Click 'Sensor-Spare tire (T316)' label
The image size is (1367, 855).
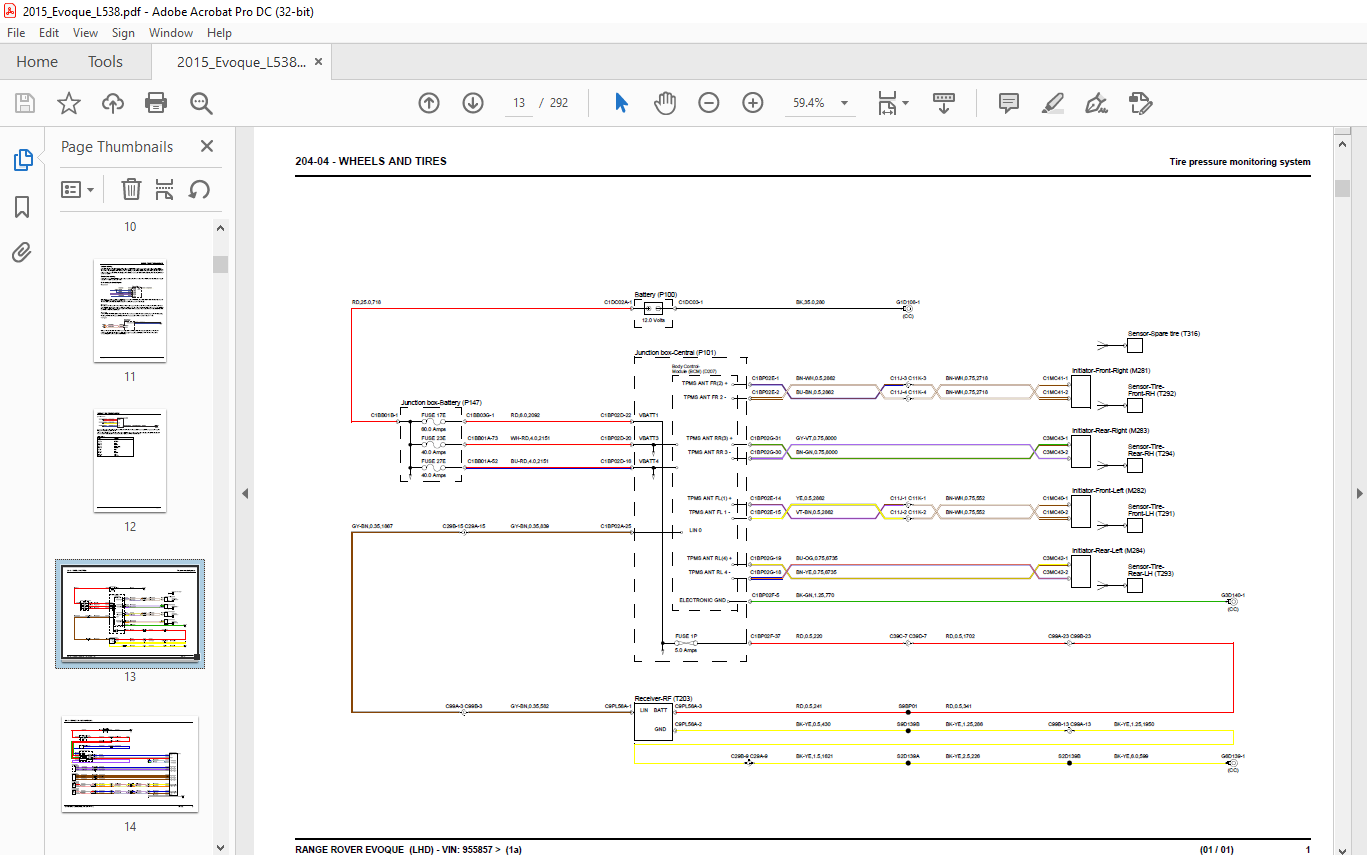[1164, 333]
